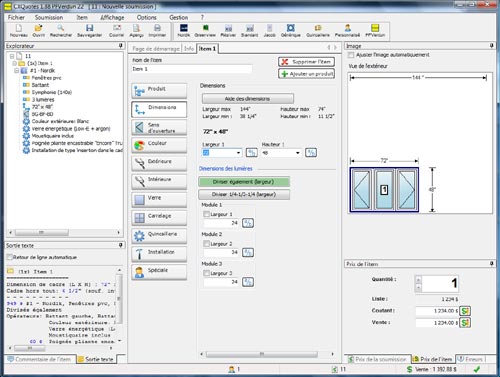Pin the Explorateur panel
Viewport: 500px width, 377px height.
[121, 46]
